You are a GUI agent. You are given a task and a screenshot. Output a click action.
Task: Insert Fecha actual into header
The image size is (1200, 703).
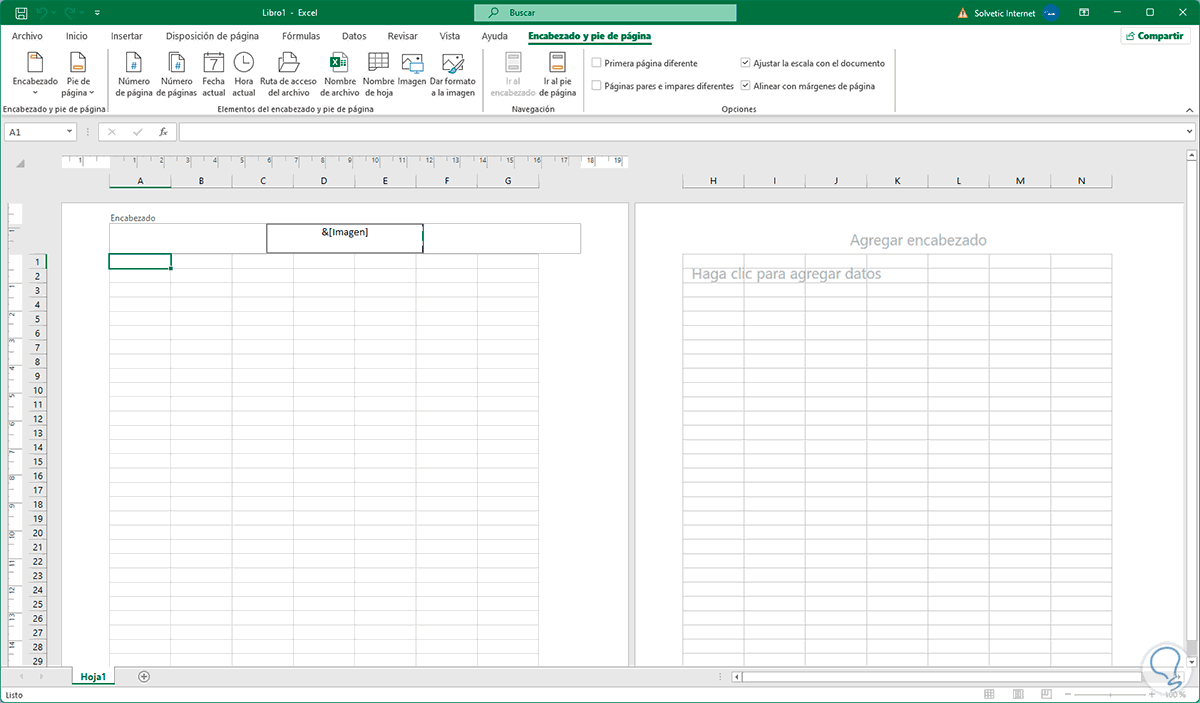(214, 76)
